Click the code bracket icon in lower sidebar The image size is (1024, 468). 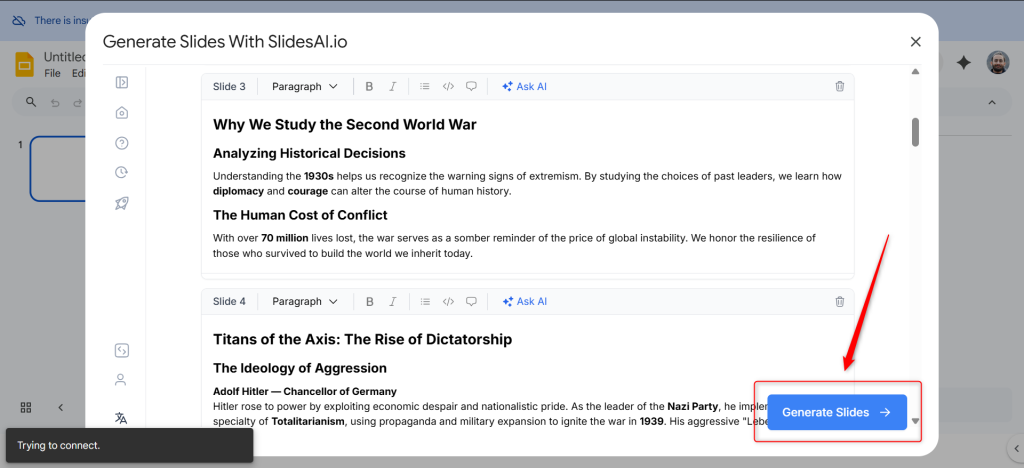point(121,351)
